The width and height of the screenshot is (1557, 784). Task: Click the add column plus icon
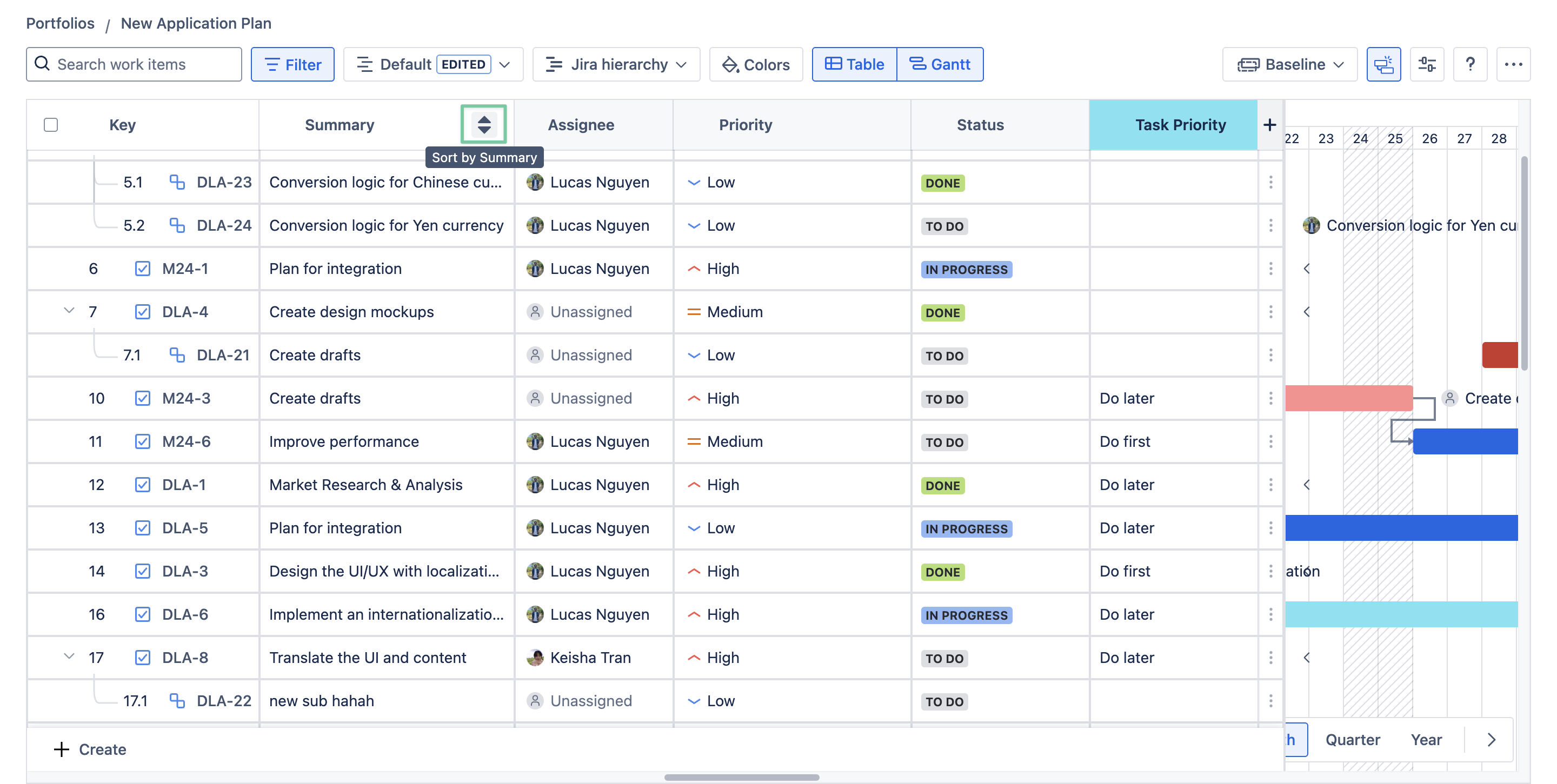click(1269, 124)
